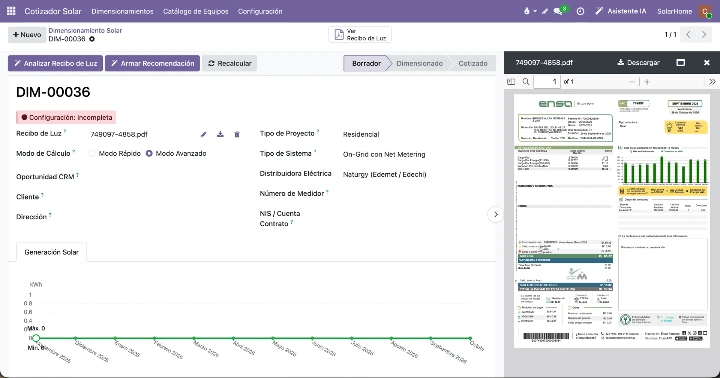Open the water drop debug icon menu
720x378 pixels.
529,11
